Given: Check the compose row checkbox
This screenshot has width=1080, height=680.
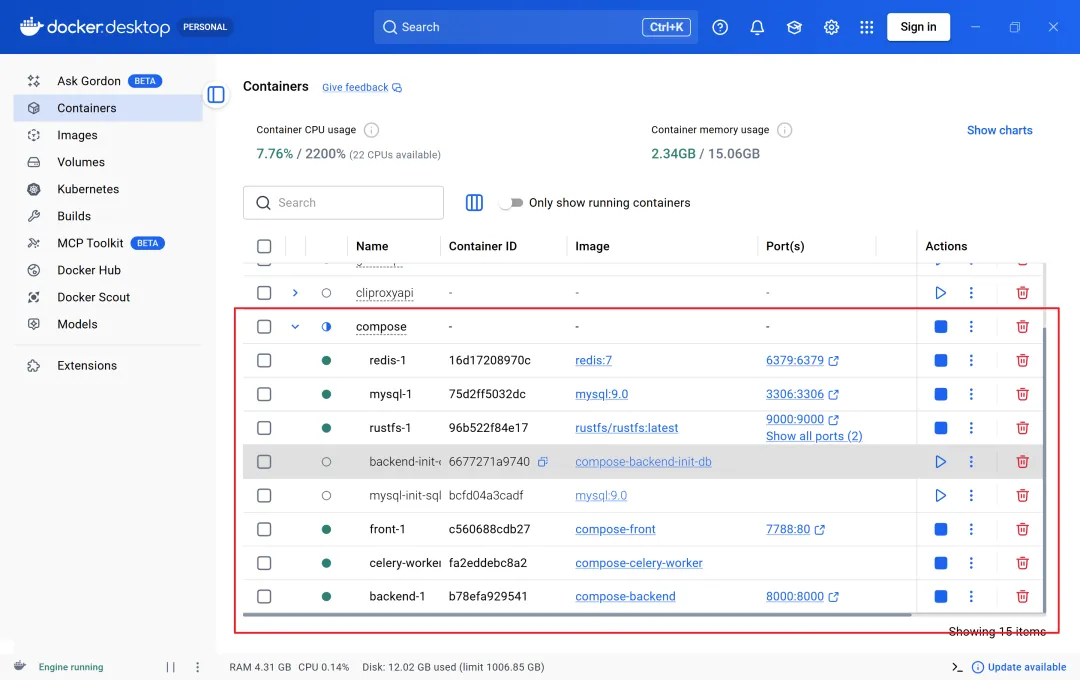Looking at the screenshot, I should pos(264,327).
